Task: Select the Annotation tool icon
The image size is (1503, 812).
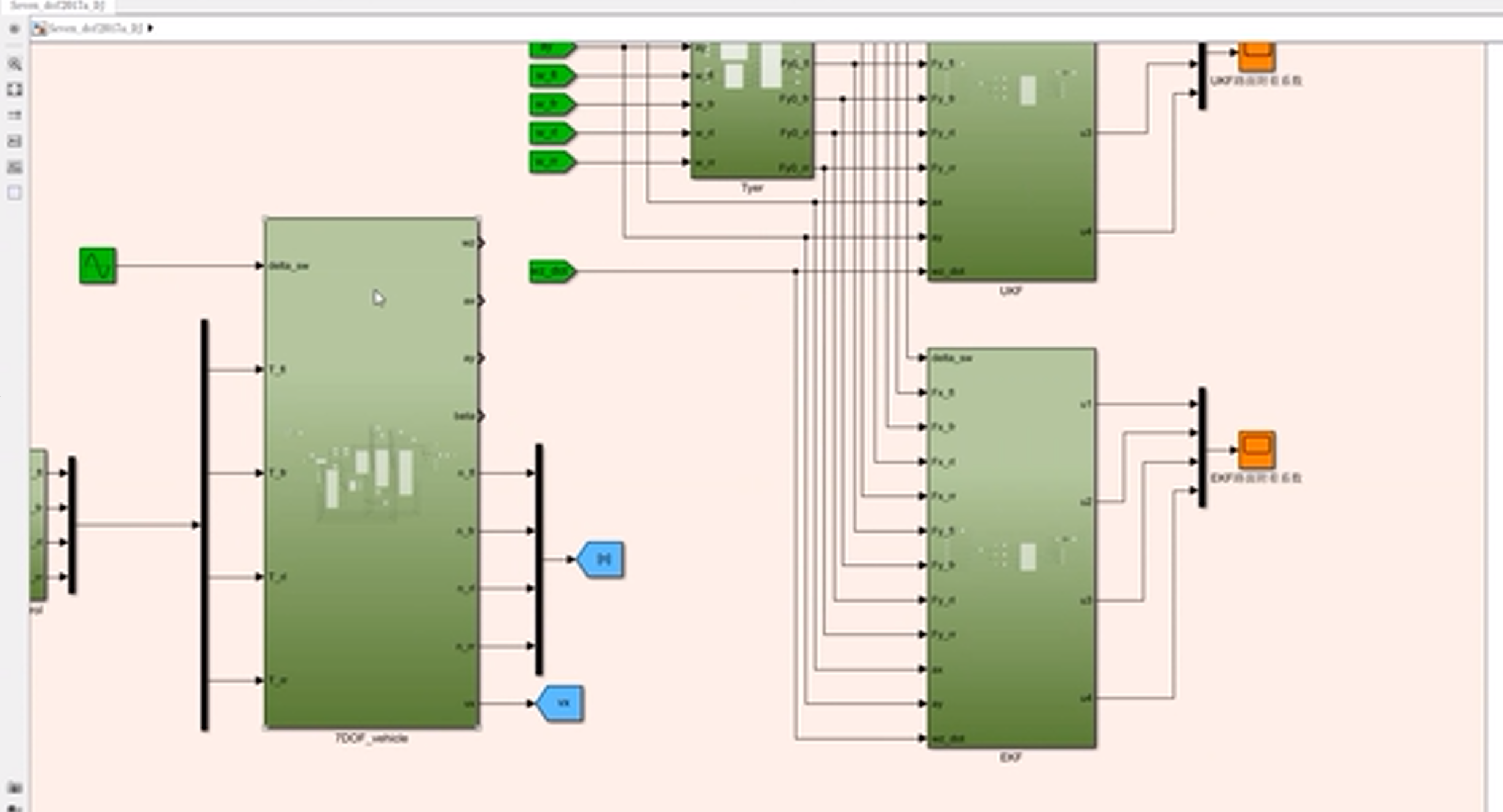Action: coord(15,141)
